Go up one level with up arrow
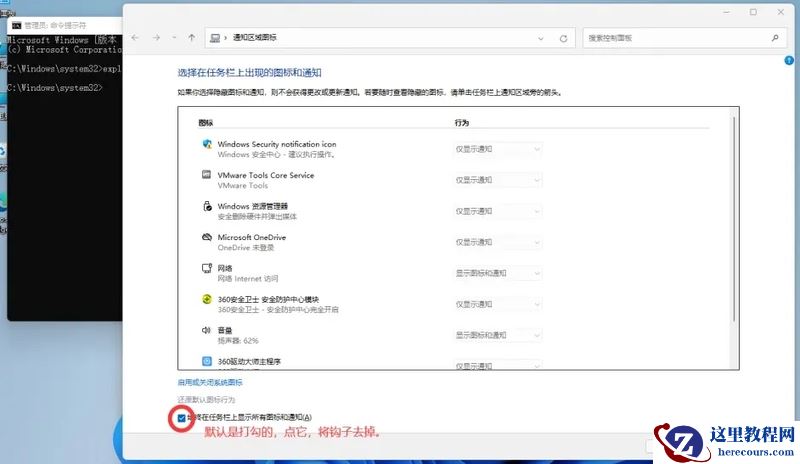 192,38
